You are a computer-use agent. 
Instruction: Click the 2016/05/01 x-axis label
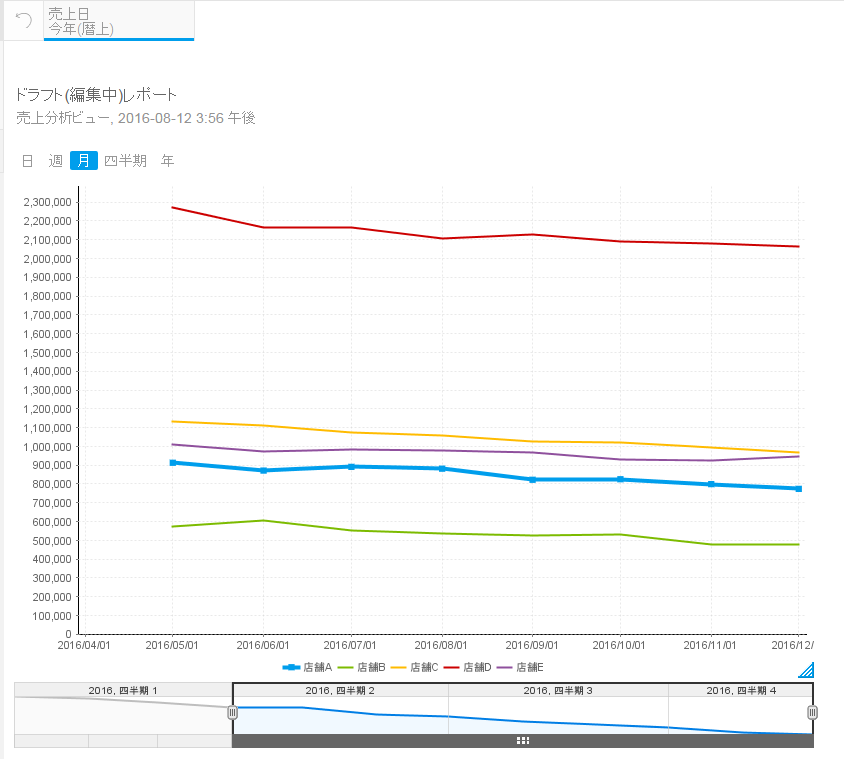pyautogui.click(x=172, y=645)
